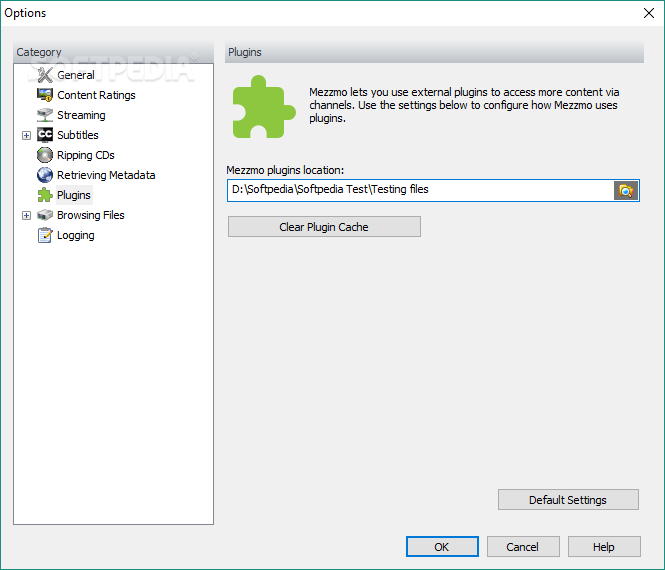Click the 'Mezzmo plugins location:' label
The width and height of the screenshot is (665, 570).
coord(285,170)
